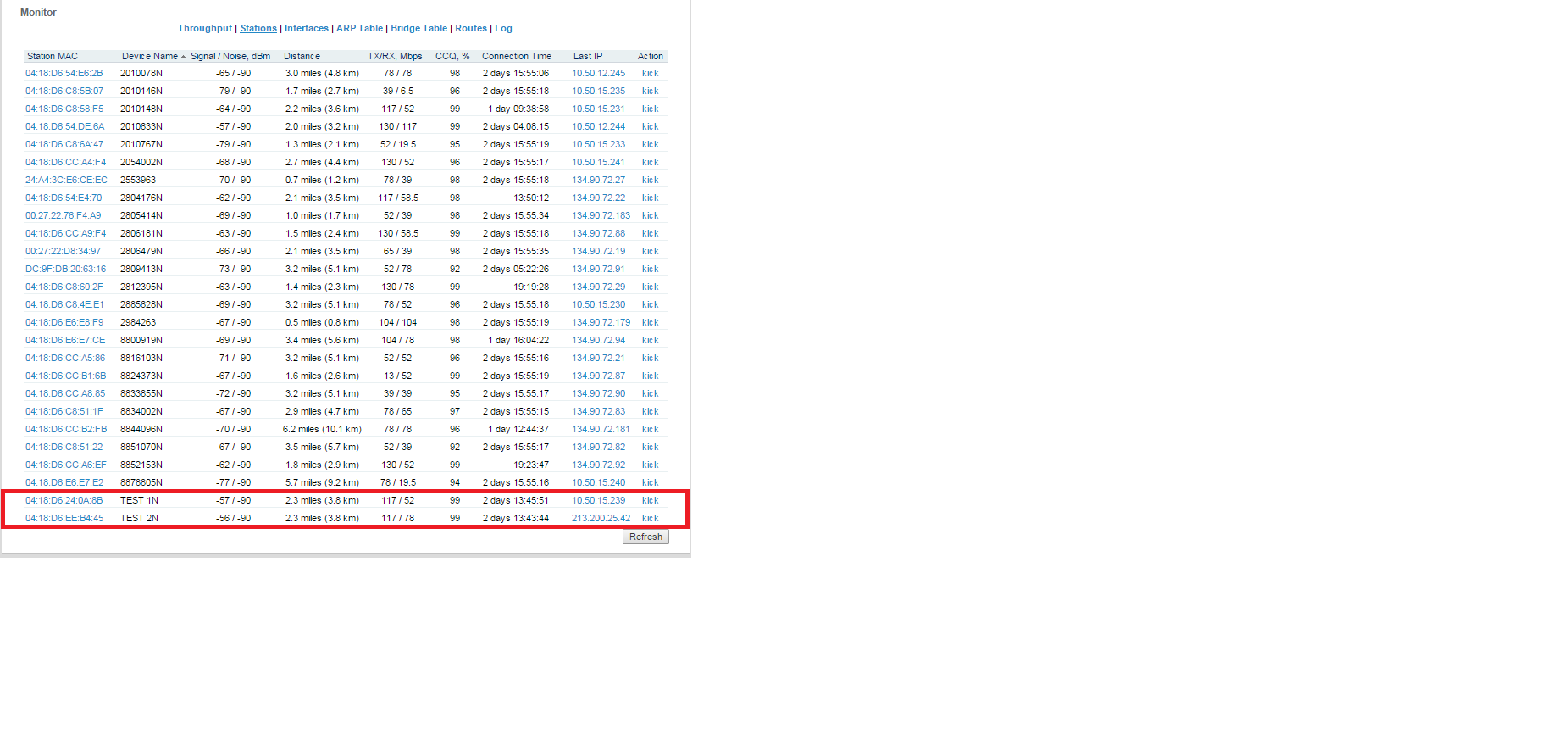Open Last IP 10.50.12.245
Screen dimensions: 1568x729
coord(599,73)
